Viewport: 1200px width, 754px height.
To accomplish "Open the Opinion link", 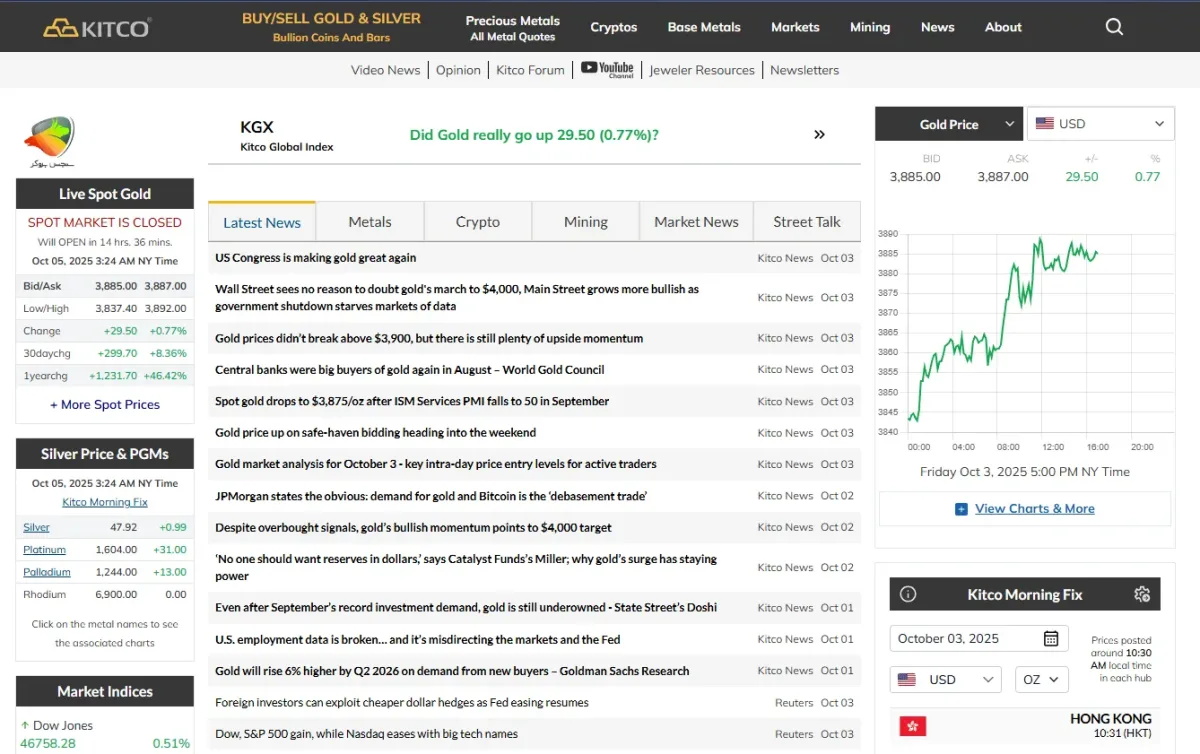I will [458, 70].
